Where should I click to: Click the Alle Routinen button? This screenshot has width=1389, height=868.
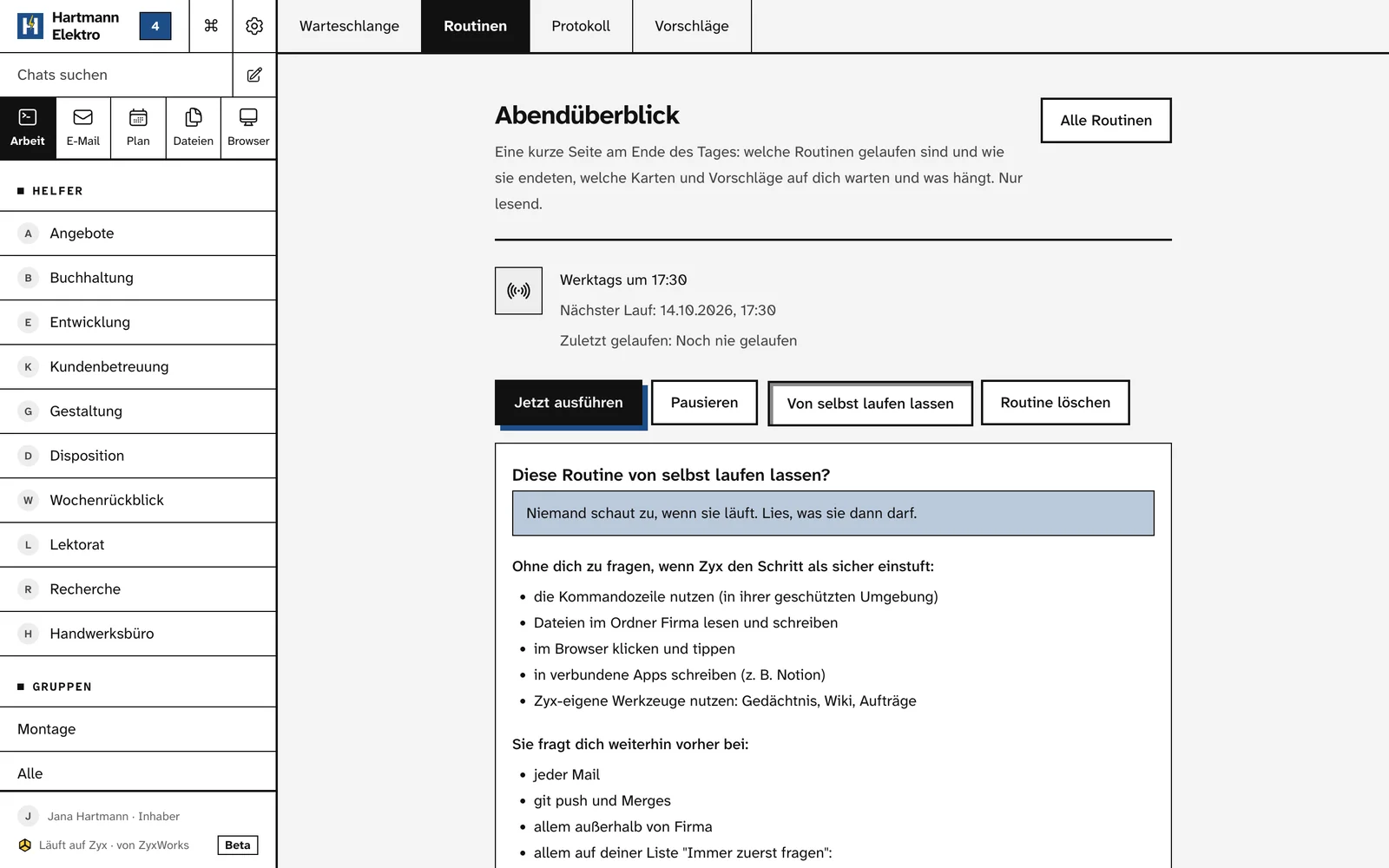pos(1106,121)
